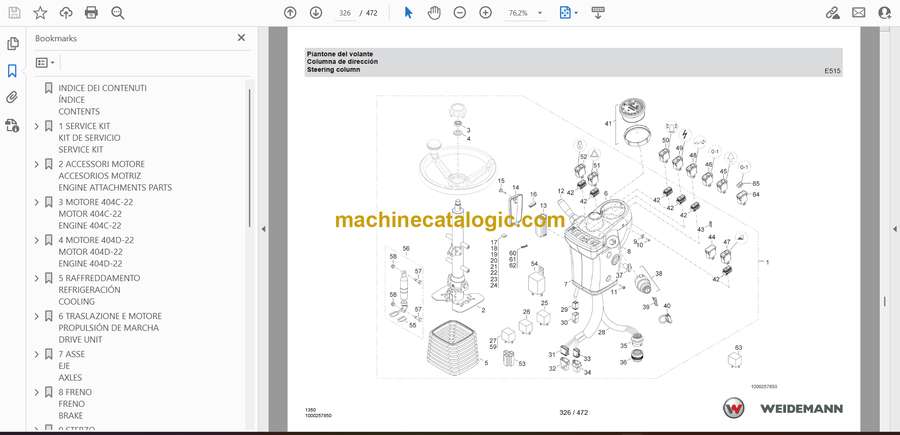Open the fit page display options
This screenshot has height=435, width=900.
pyautogui.click(x=568, y=13)
